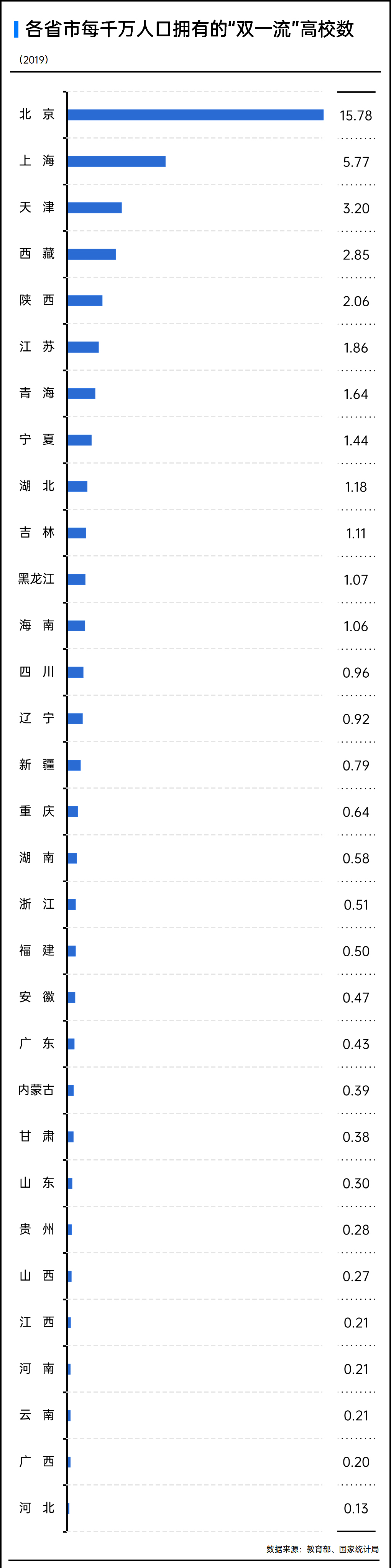Viewport: 391px width, 1568px height.
Task: Select the 天津 row label
Action: coord(37,208)
